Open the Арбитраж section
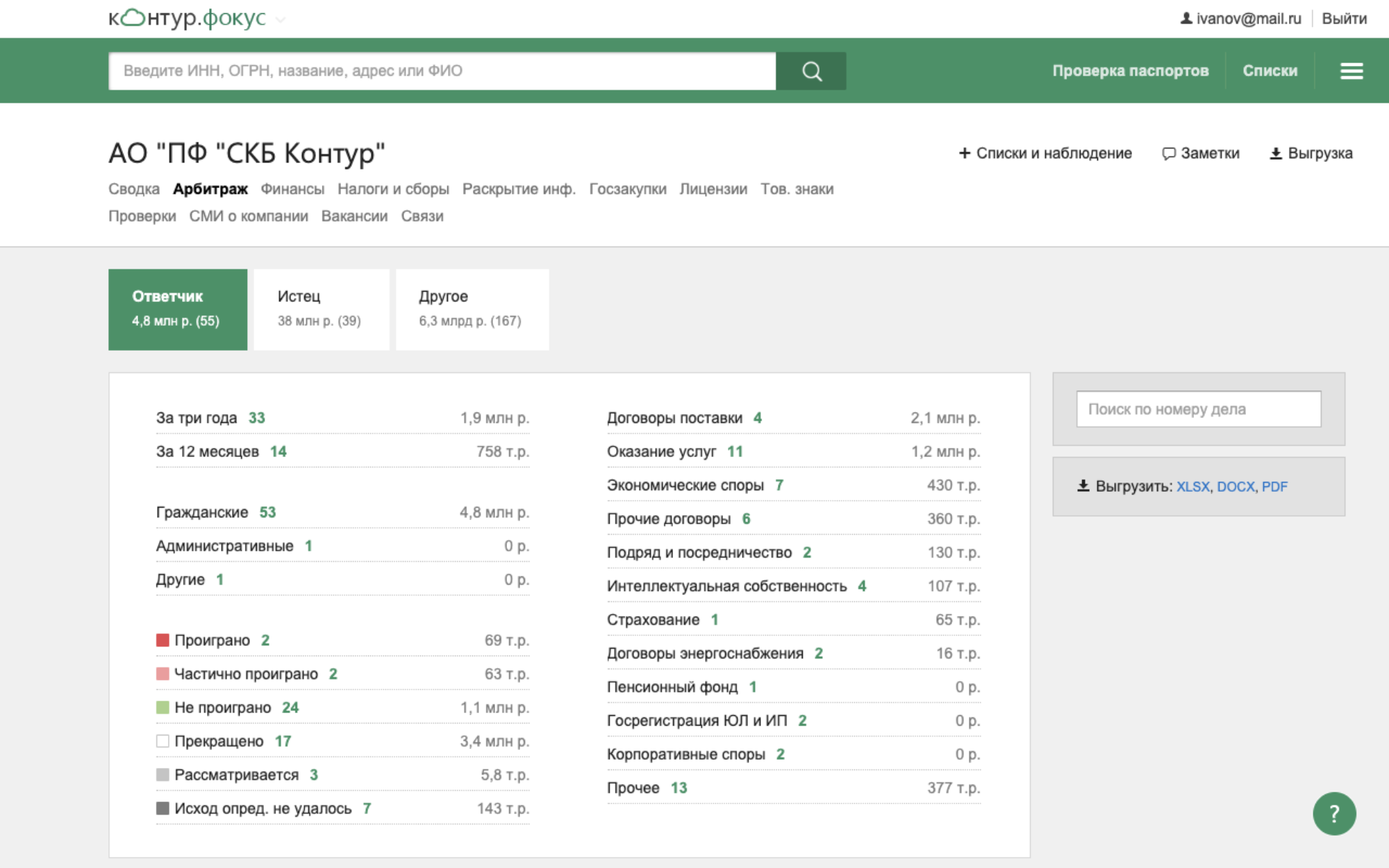The image size is (1389, 868). 210,189
